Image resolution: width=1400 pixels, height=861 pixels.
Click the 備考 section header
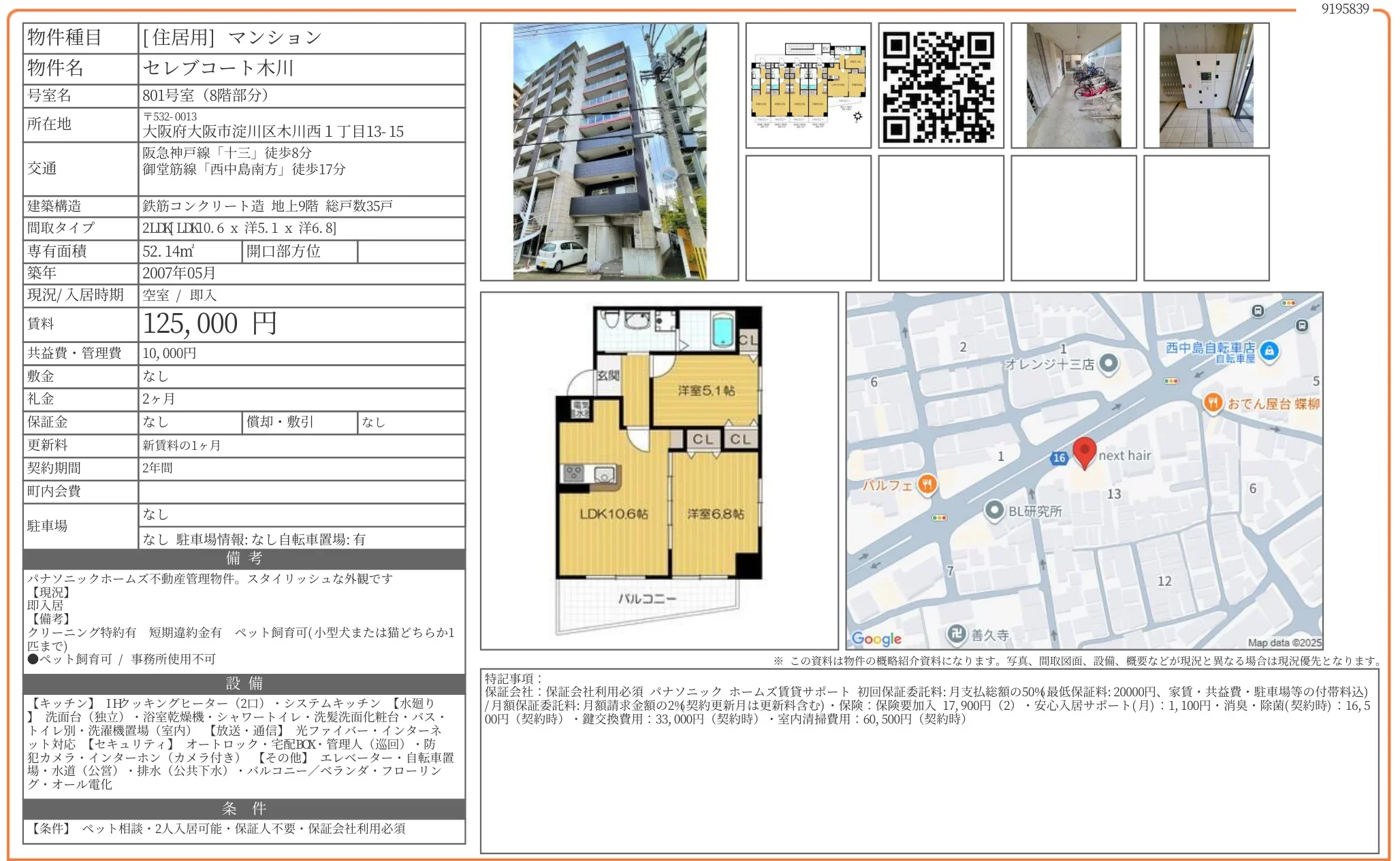pos(244,559)
